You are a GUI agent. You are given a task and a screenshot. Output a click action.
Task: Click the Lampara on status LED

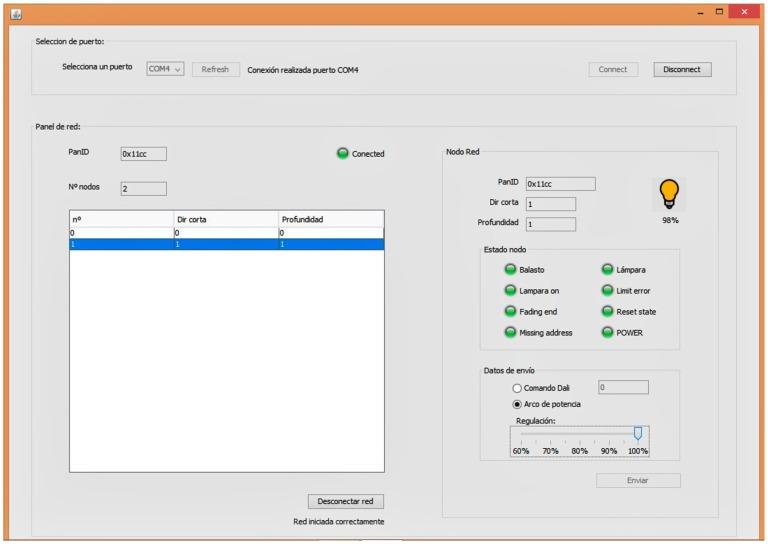coord(510,291)
